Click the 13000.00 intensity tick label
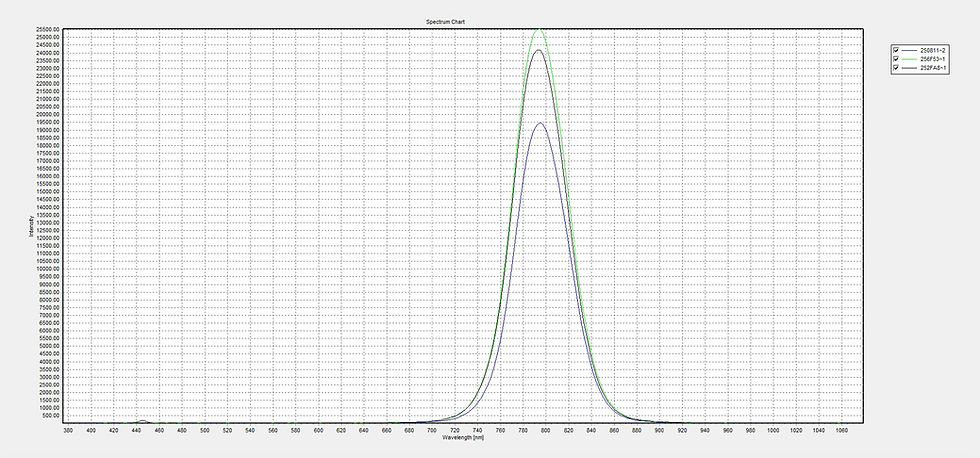 (x=48, y=222)
